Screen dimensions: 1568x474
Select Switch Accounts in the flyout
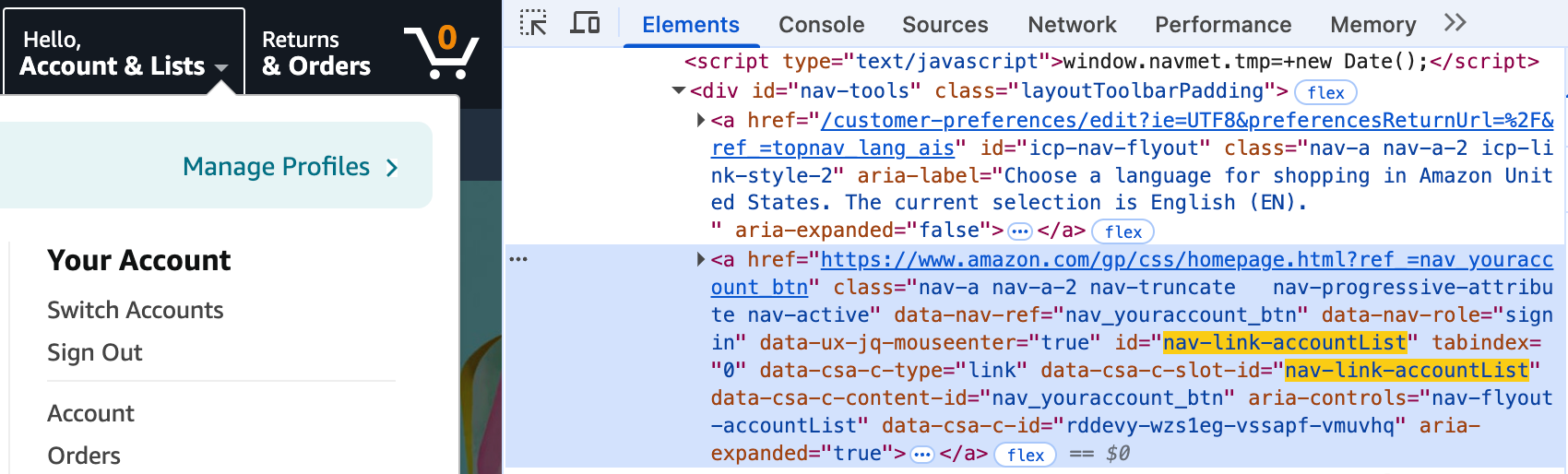136,310
